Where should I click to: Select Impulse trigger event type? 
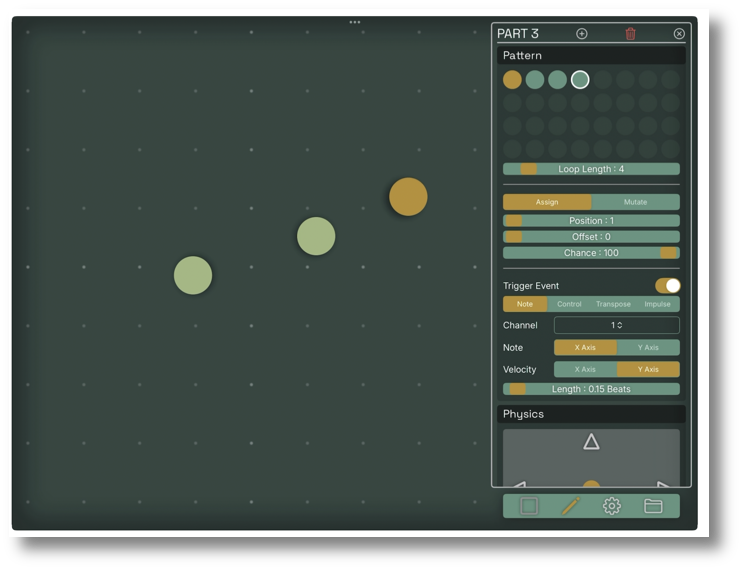(x=657, y=304)
